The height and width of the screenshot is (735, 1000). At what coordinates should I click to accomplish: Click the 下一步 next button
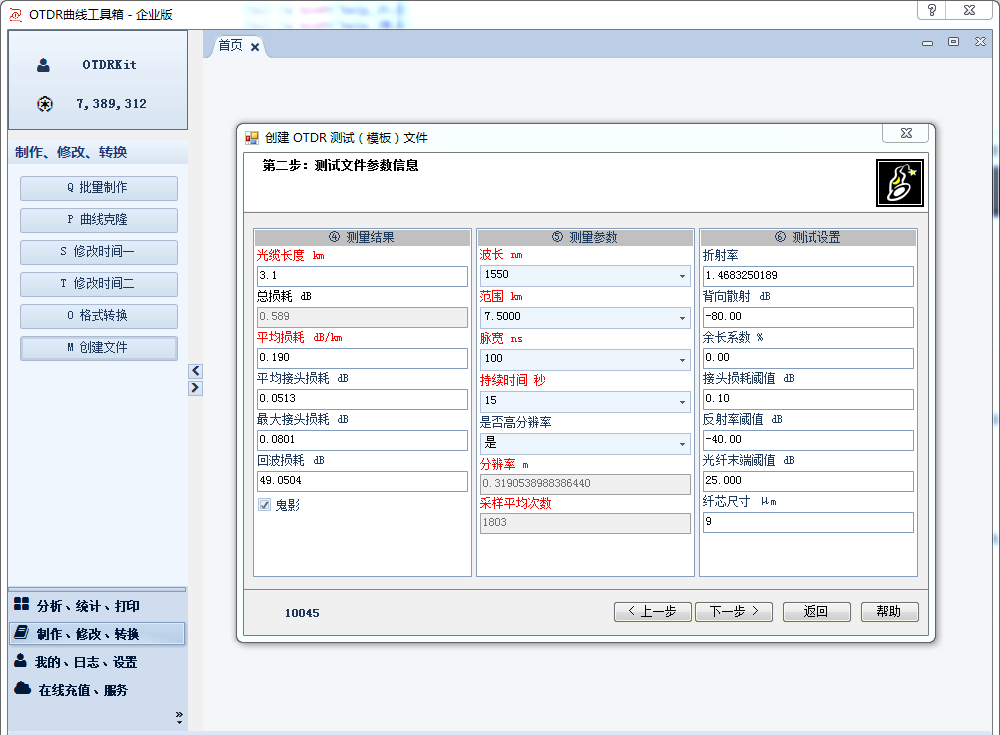pyautogui.click(x=733, y=611)
